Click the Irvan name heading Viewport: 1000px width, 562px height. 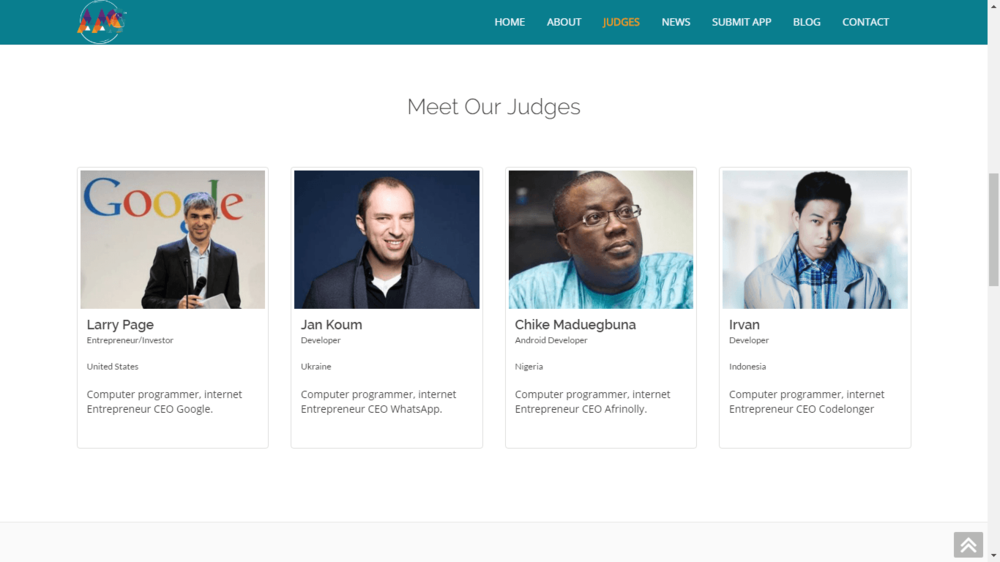point(744,325)
